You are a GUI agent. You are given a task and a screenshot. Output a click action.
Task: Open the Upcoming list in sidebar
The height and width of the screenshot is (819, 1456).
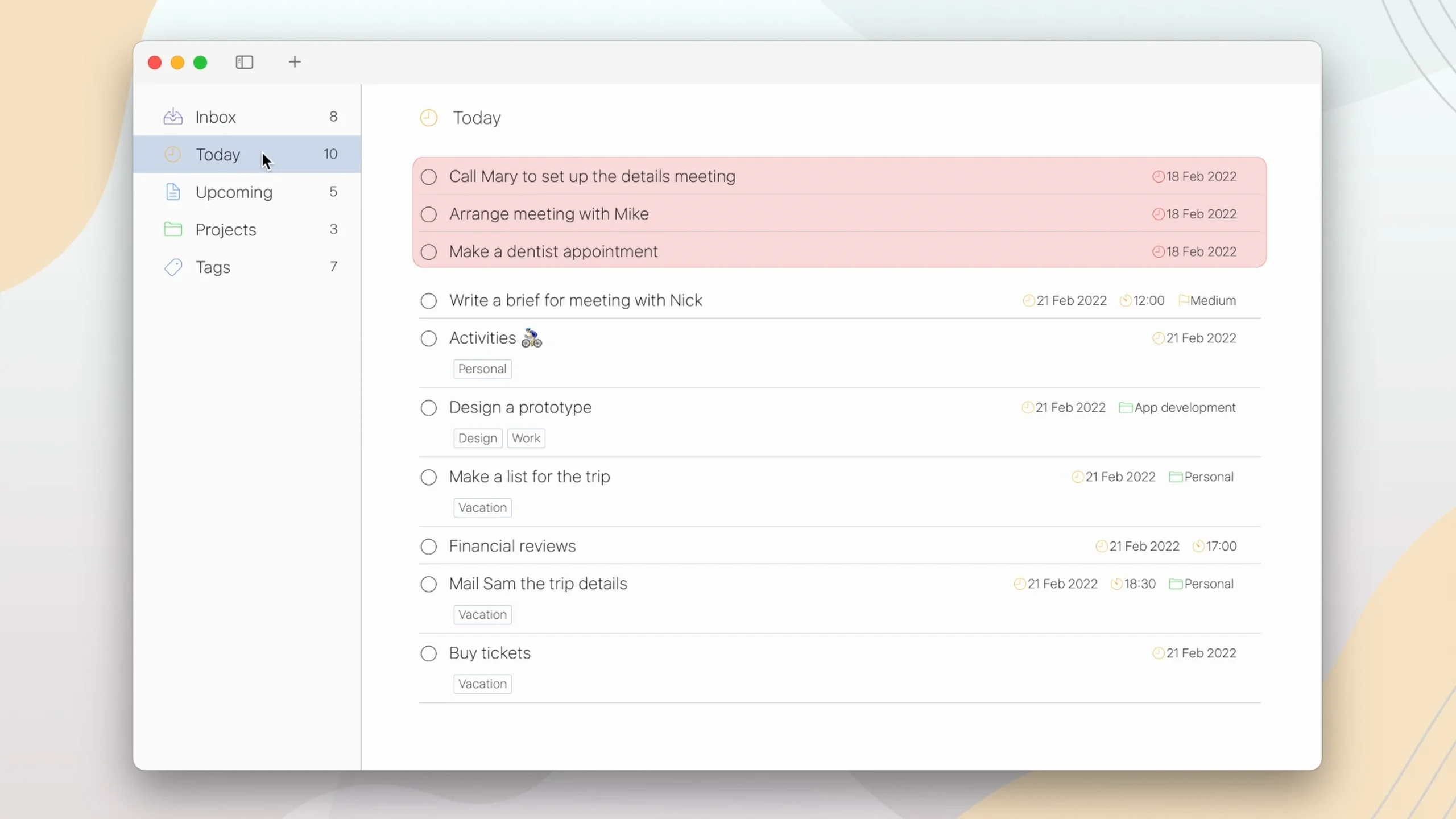point(234,192)
